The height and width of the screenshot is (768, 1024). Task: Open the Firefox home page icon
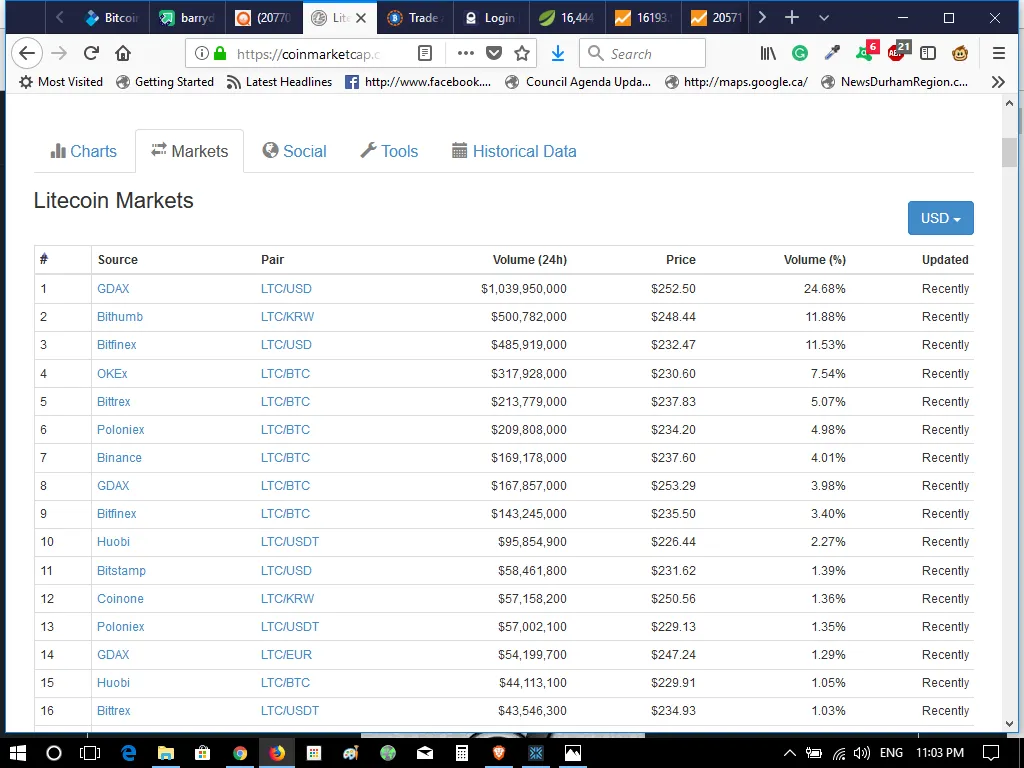pos(123,53)
